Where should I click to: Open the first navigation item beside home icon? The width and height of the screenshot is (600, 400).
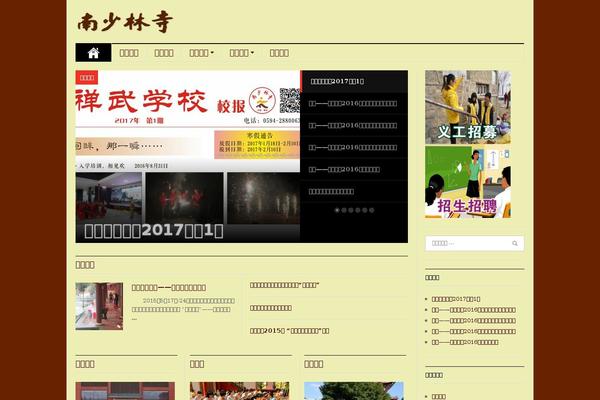(129, 53)
